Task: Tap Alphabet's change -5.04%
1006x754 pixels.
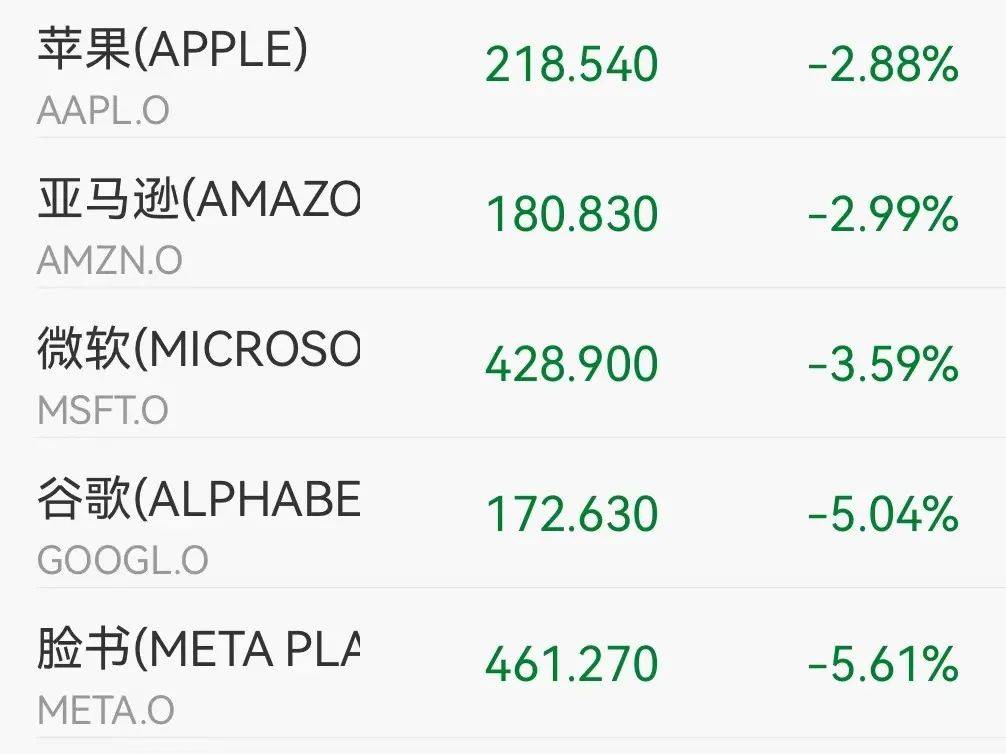Action: [883, 513]
